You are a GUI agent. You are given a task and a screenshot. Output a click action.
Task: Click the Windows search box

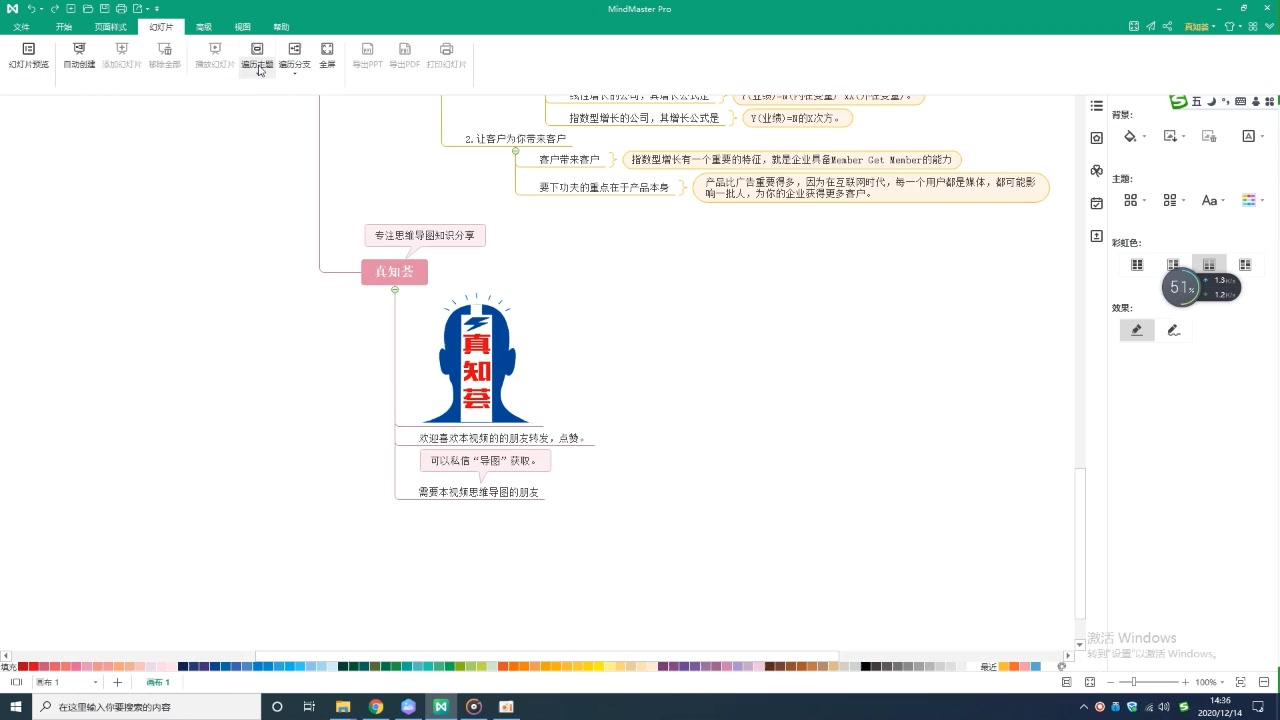145,707
